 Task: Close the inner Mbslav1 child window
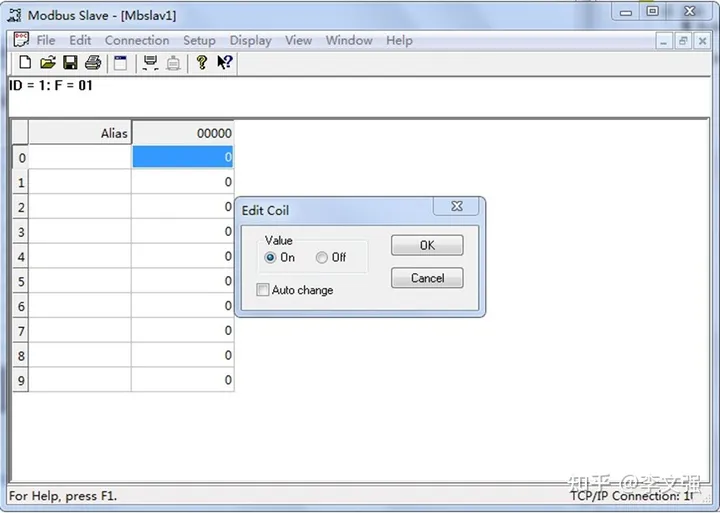click(x=702, y=41)
